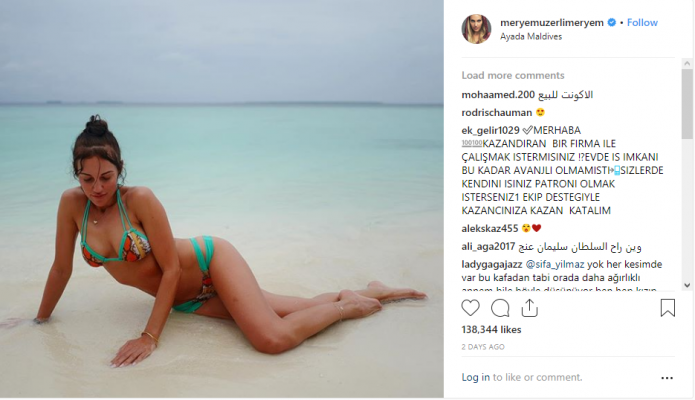Click the beach post photo
The image size is (695, 400).
222,200
